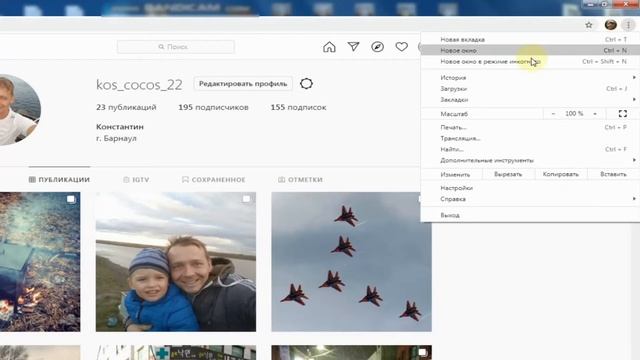Open direct messages paper plane icon

click(353, 47)
